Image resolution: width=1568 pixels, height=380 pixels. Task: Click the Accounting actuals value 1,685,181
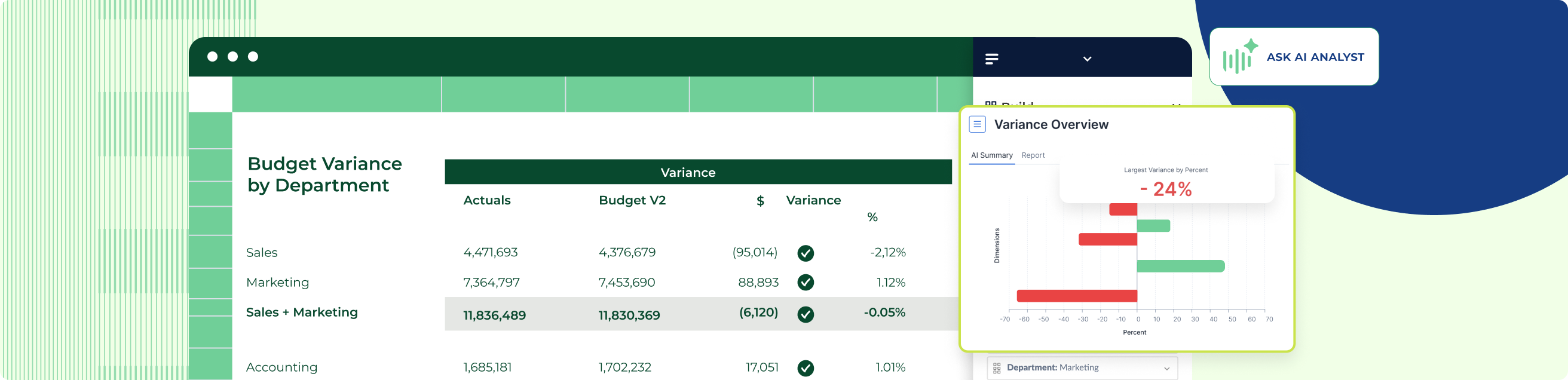click(x=488, y=367)
